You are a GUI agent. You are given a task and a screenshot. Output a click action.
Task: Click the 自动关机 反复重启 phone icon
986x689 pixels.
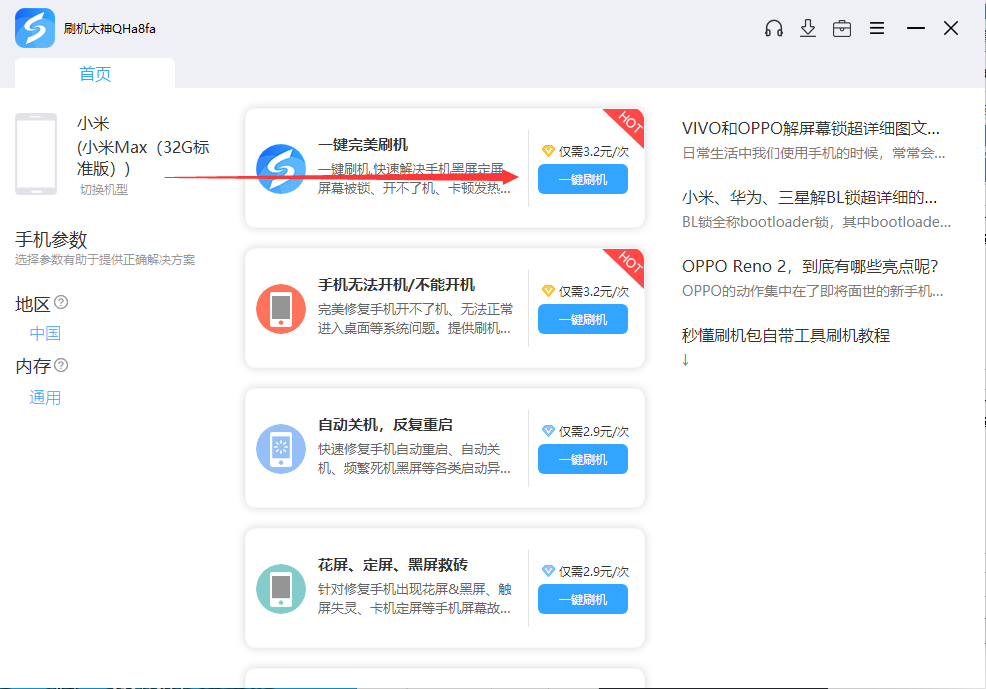point(281,449)
